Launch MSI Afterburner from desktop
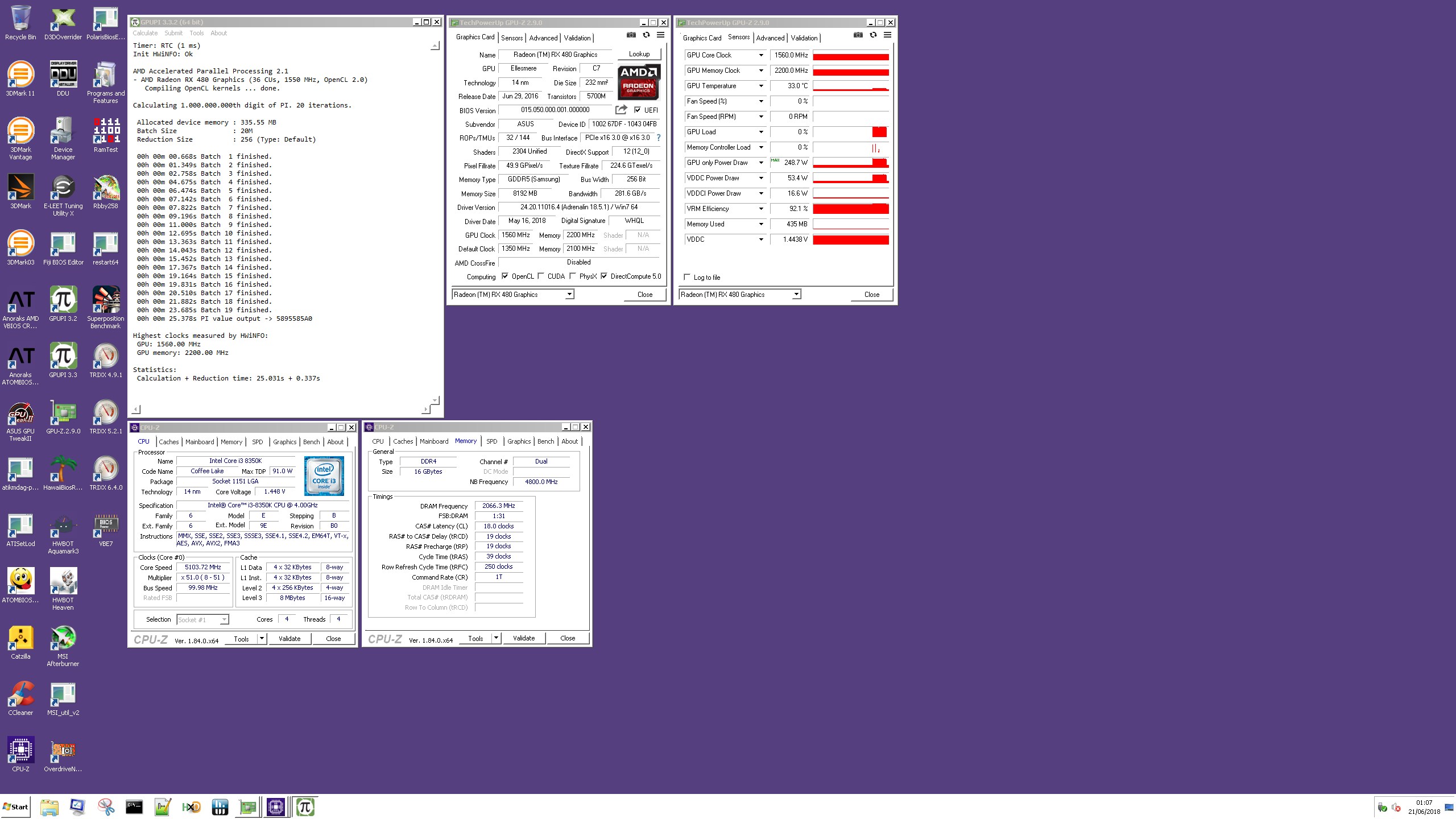This screenshot has height=819, width=1456. [63, 646]
